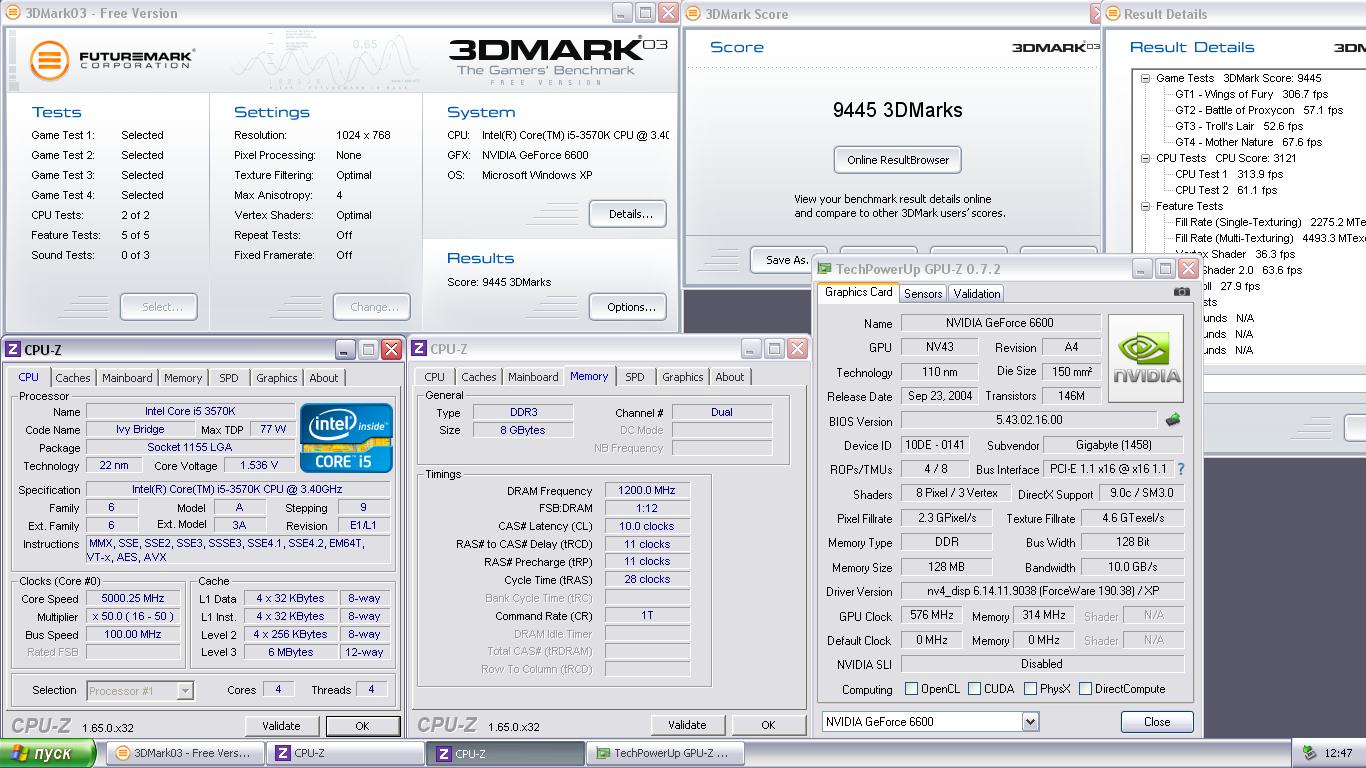Select the GT1 - Wings of Fury row
The height and width of the screenshot is (768, 1366).
[1251, 94]
